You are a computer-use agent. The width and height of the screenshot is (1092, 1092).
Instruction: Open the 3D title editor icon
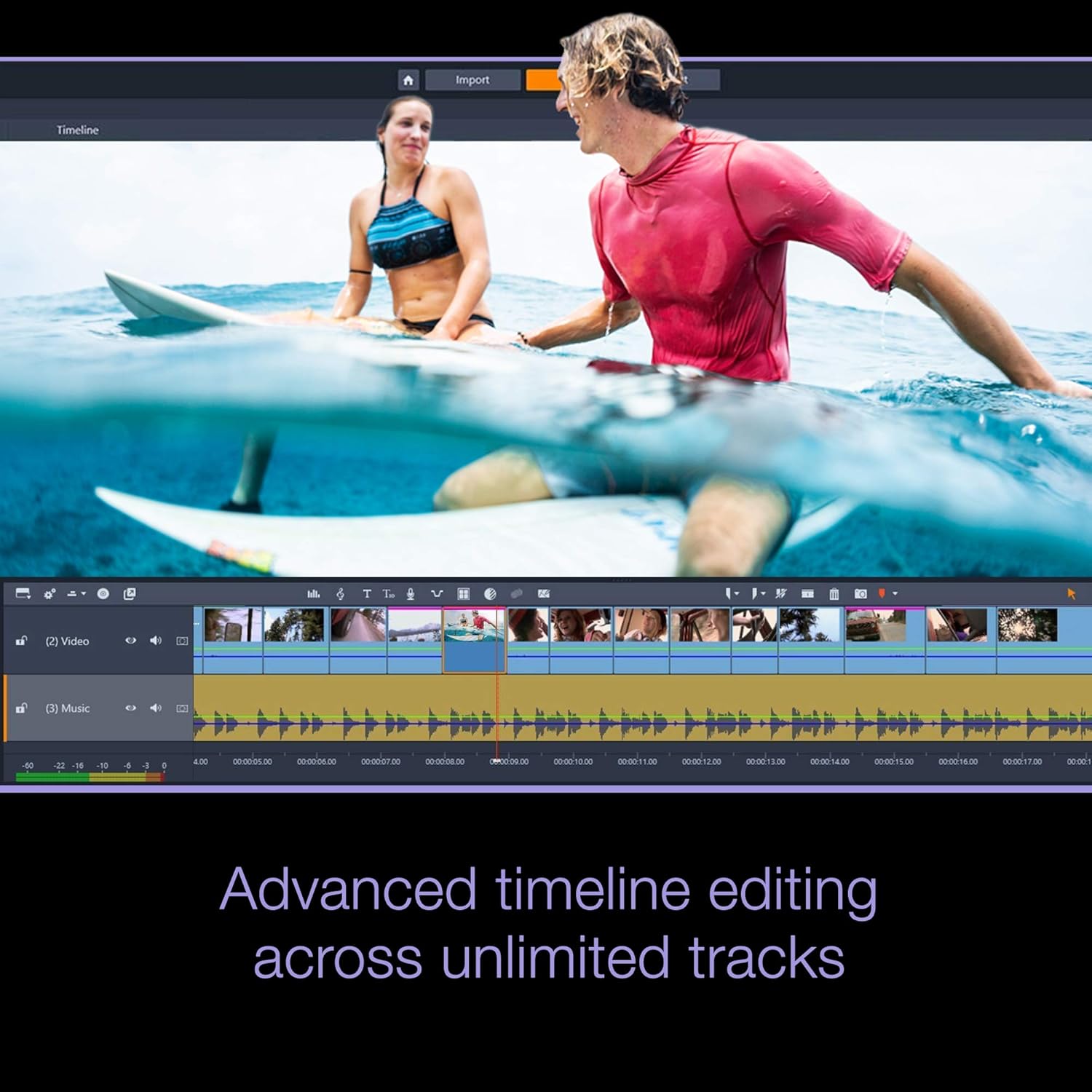(x=389, y=594)
